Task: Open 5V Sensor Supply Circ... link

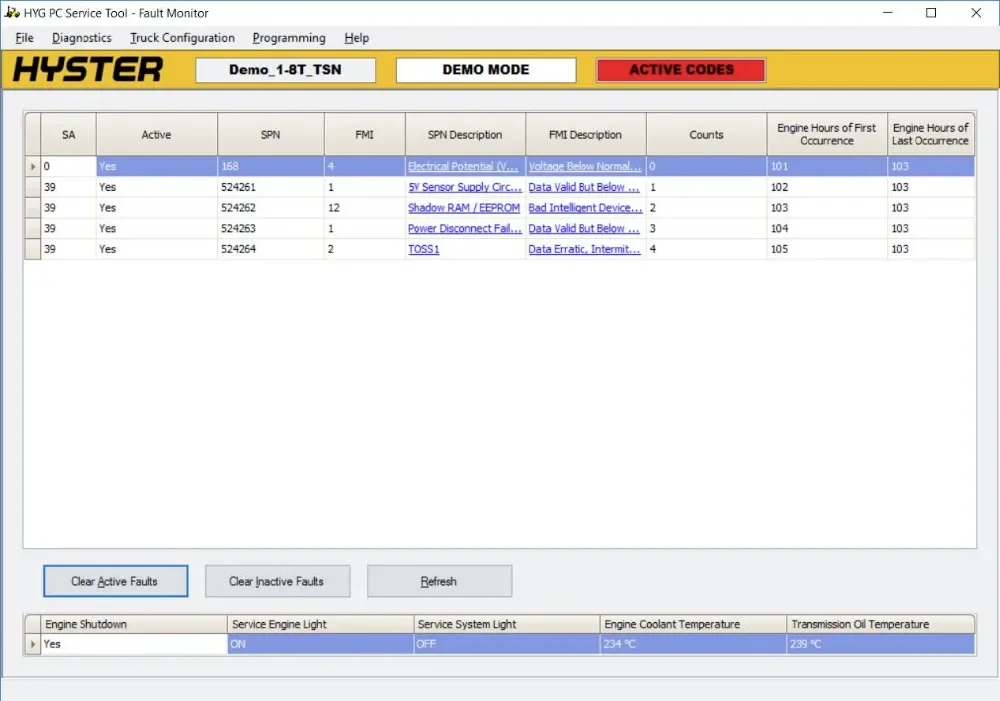Action: click(x=465, y=187)
